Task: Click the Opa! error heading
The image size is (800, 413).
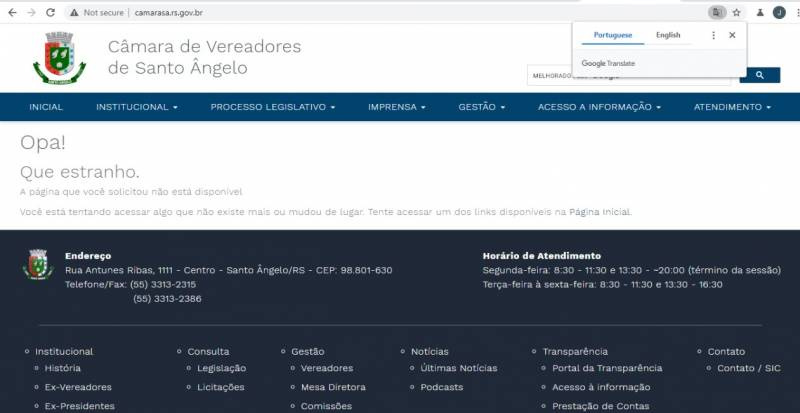Action: click(43, 143)
